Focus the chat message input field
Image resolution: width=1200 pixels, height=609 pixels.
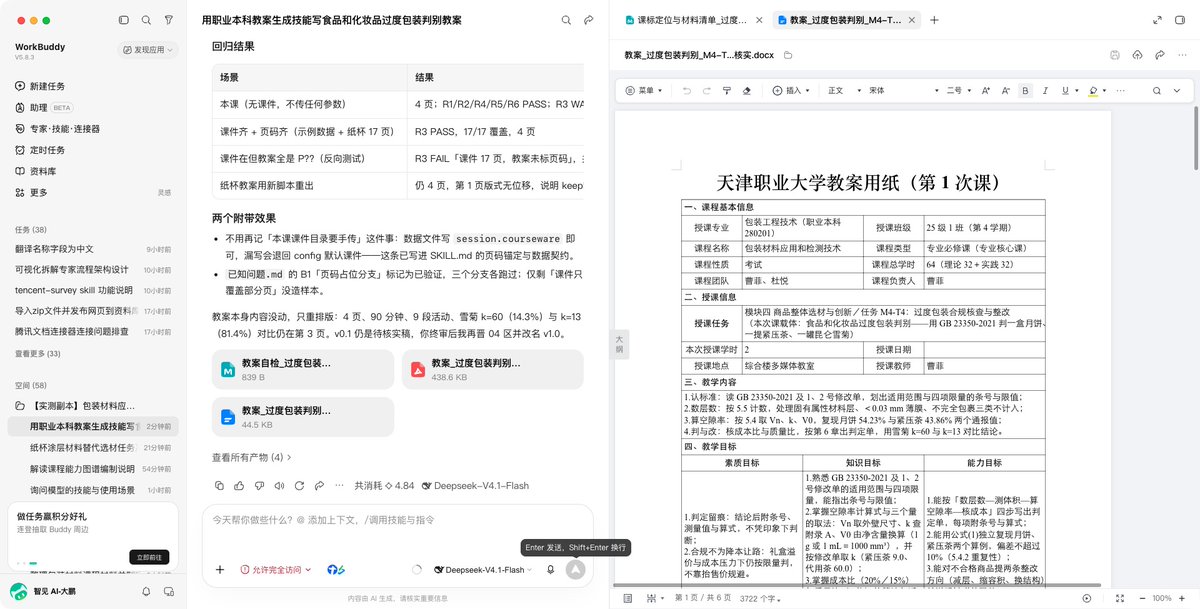coord(398,520)
